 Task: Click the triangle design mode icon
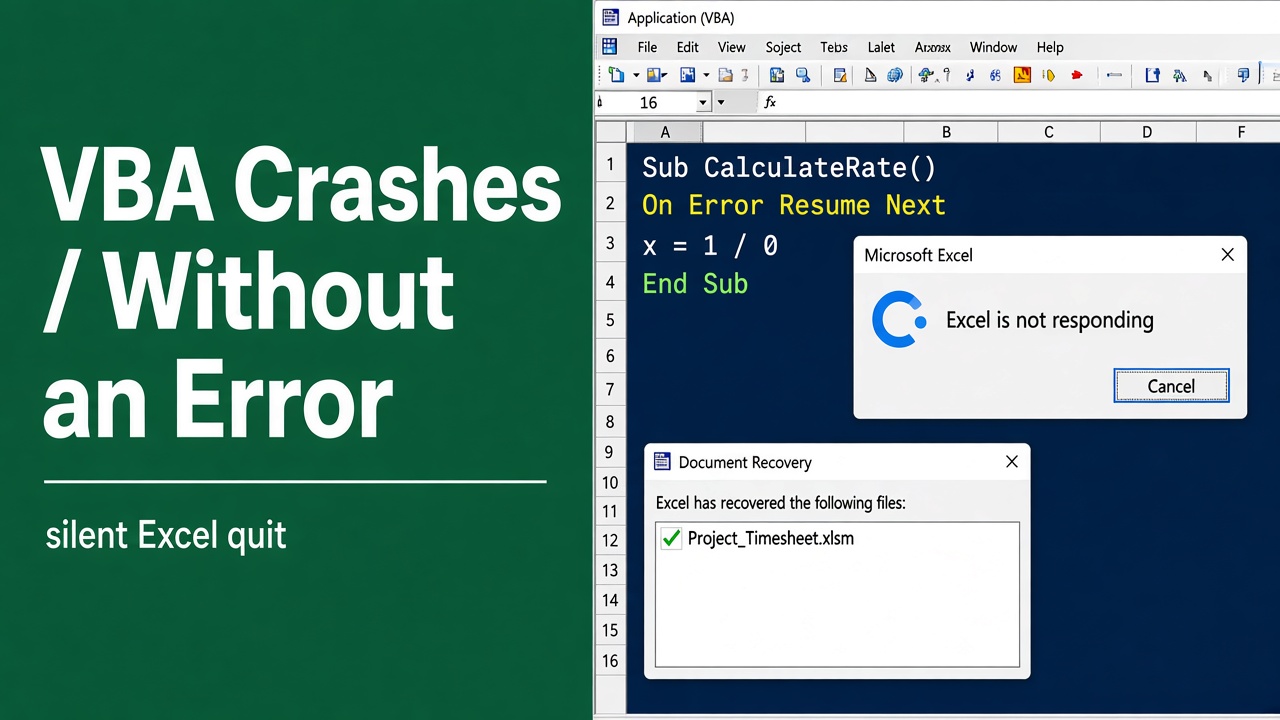[870, 75]
